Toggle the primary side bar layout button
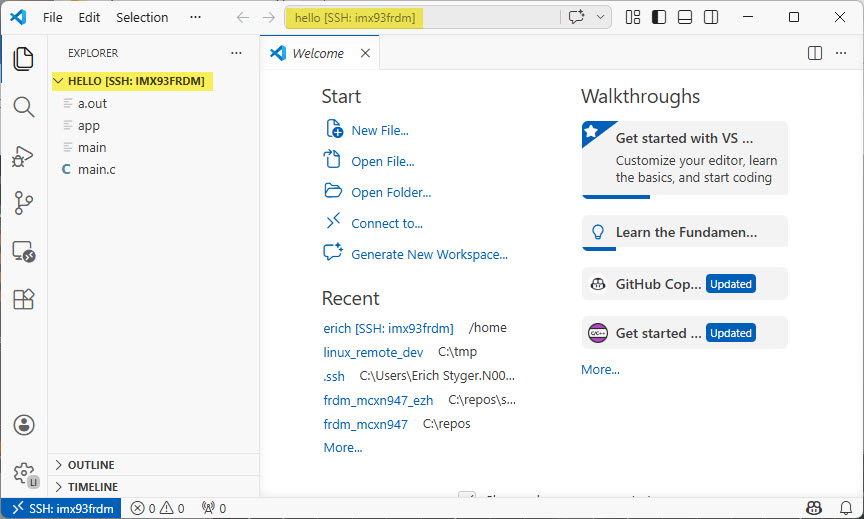Viewport: 864px width, 519px height. (x=659, y=17)
